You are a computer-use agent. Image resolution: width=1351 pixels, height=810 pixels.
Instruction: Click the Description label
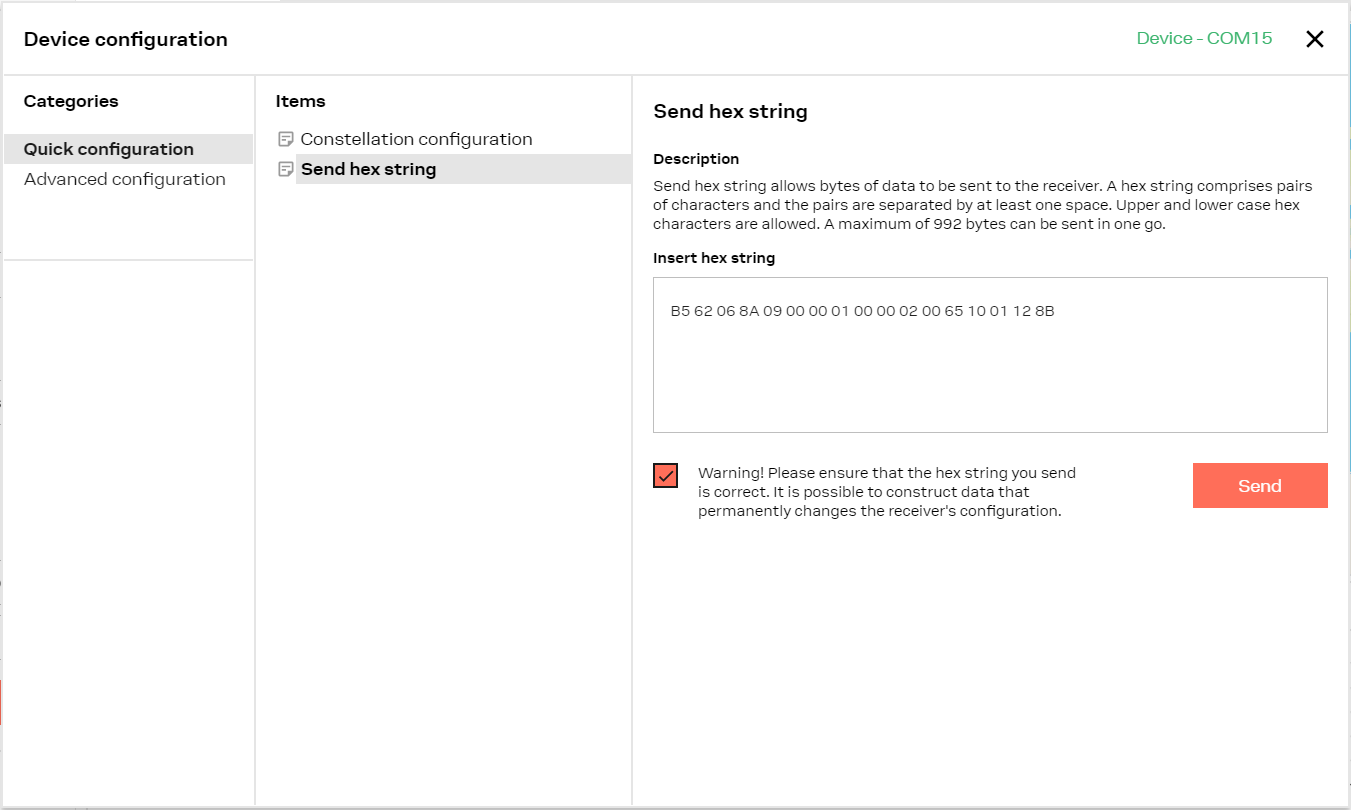click(x=696, y=159)
